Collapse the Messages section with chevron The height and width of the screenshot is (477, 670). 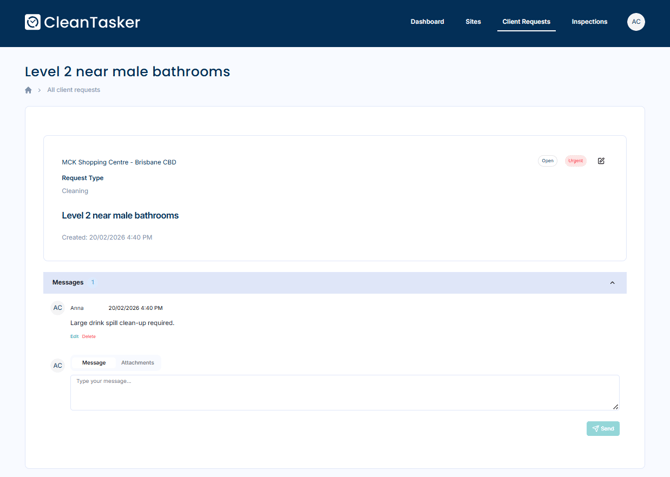[612, 283]
